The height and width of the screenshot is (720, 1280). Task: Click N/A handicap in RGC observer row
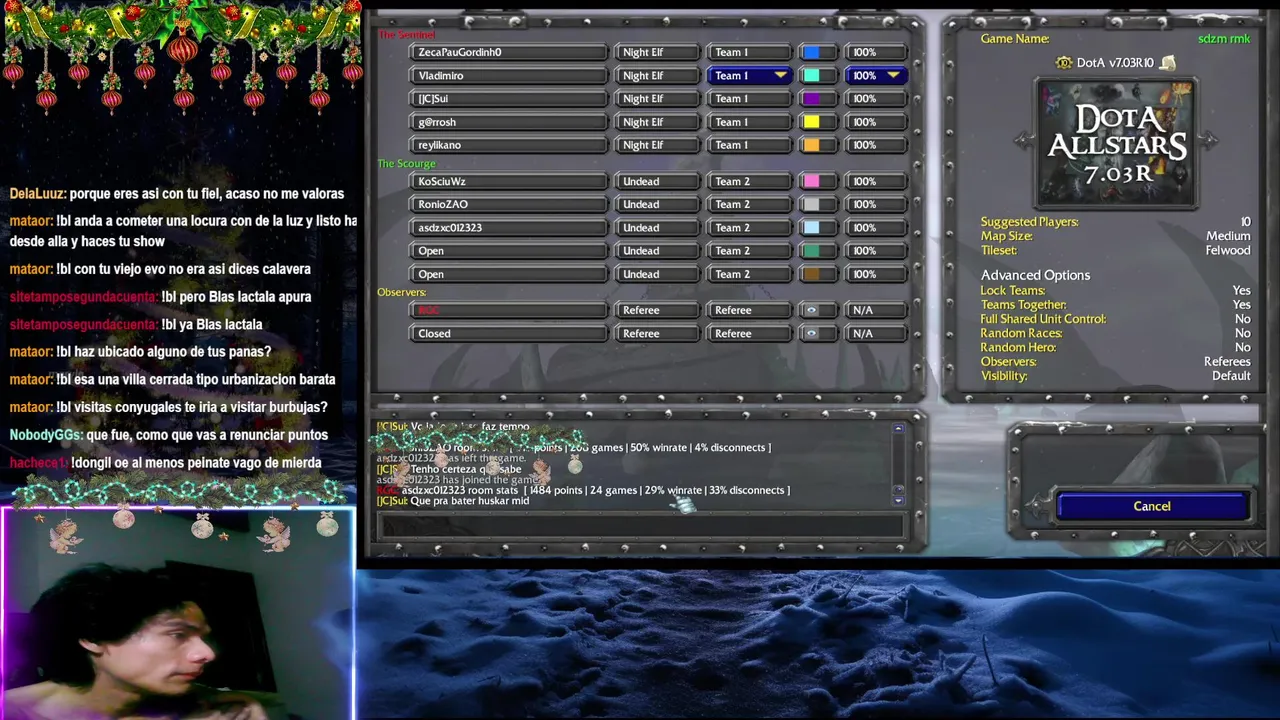876,310
